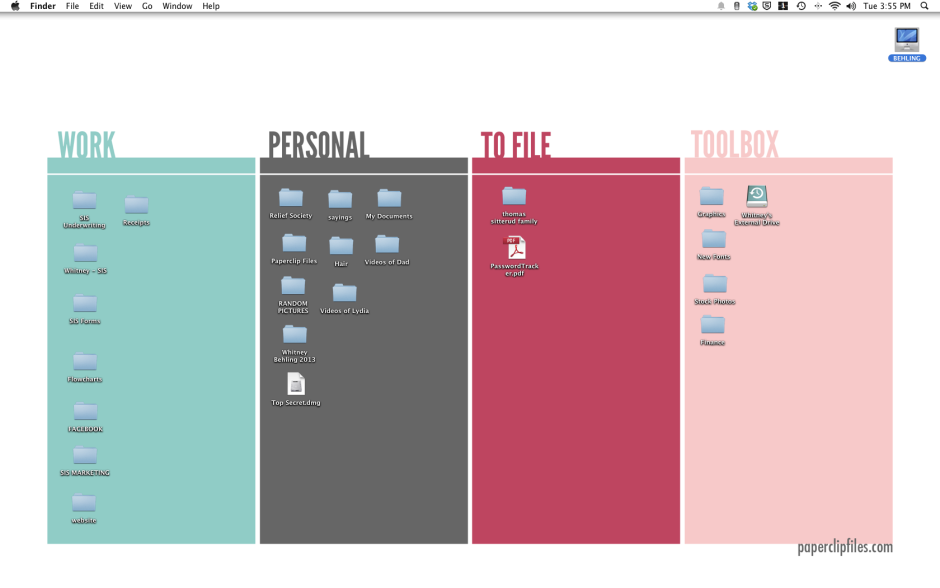This screenshot has height=588, width=940.
Task: Open the volume control menu
Action: pyautogui.click(x=851, y=6)
